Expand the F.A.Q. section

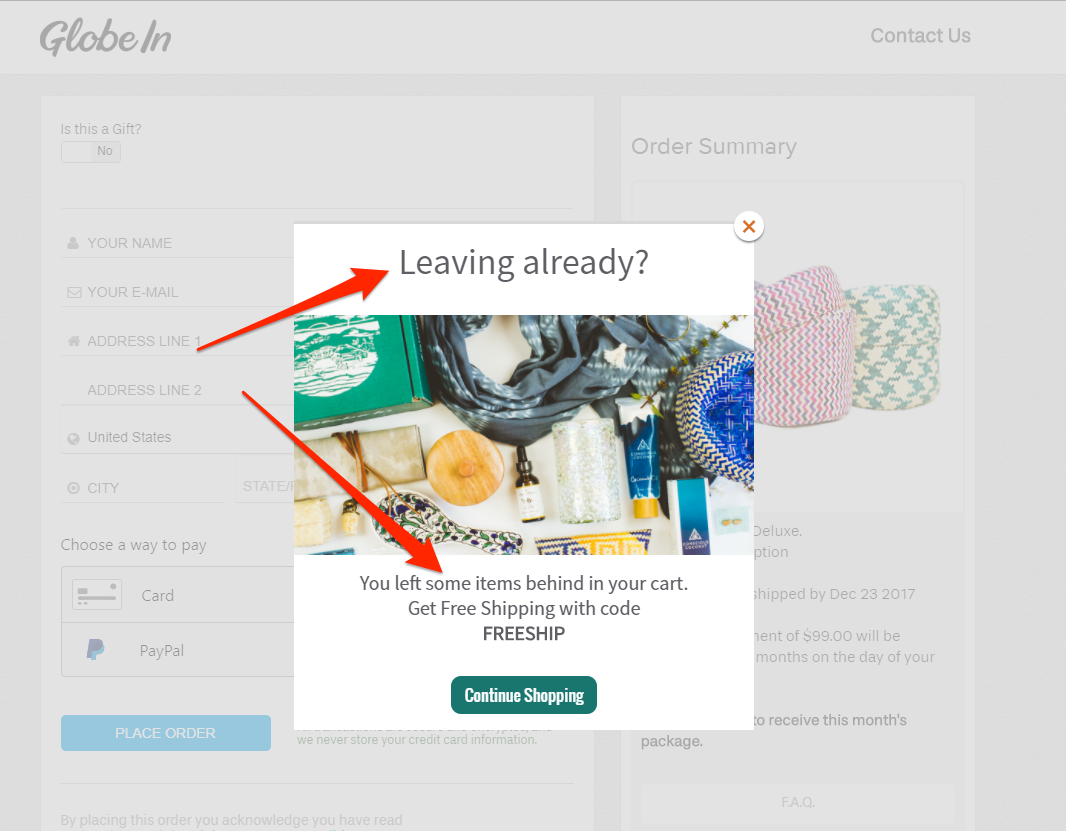click(797, 802)
